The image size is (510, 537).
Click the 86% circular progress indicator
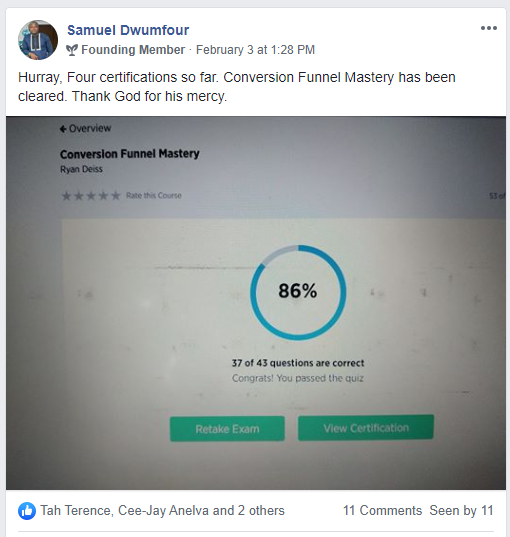click(x=298, y=292)
